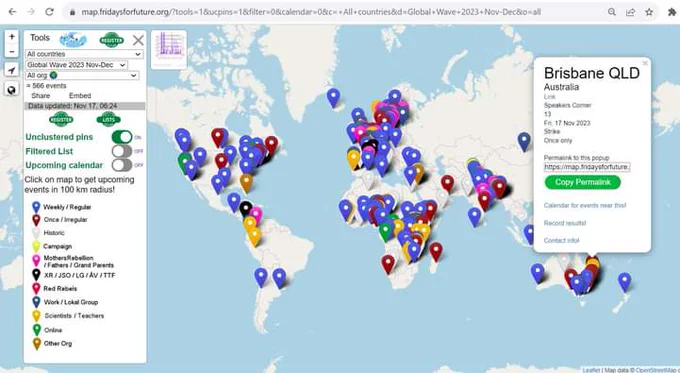
Task: Click the MothersRebellion legend pin
Action: (36, 261)
